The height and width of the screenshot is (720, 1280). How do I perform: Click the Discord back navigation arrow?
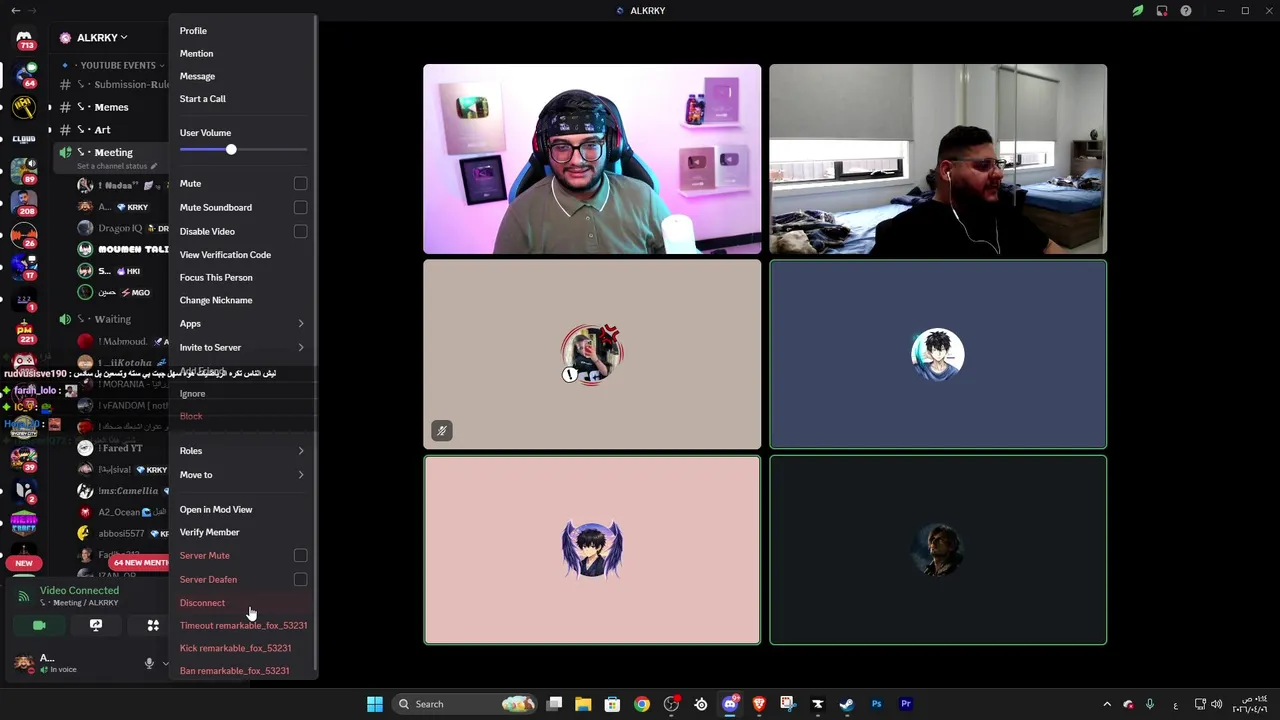pyautogui.click(x=15, y=10)
